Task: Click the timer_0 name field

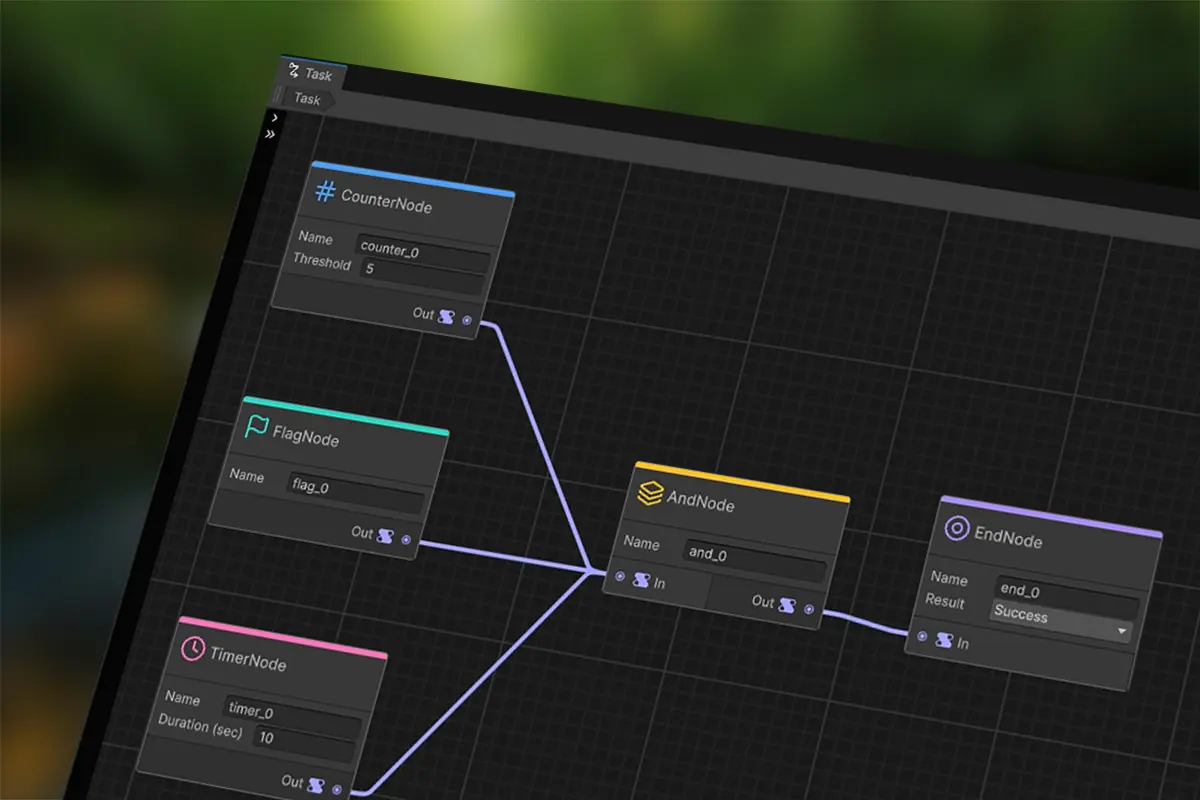Action: click(293, 716)
